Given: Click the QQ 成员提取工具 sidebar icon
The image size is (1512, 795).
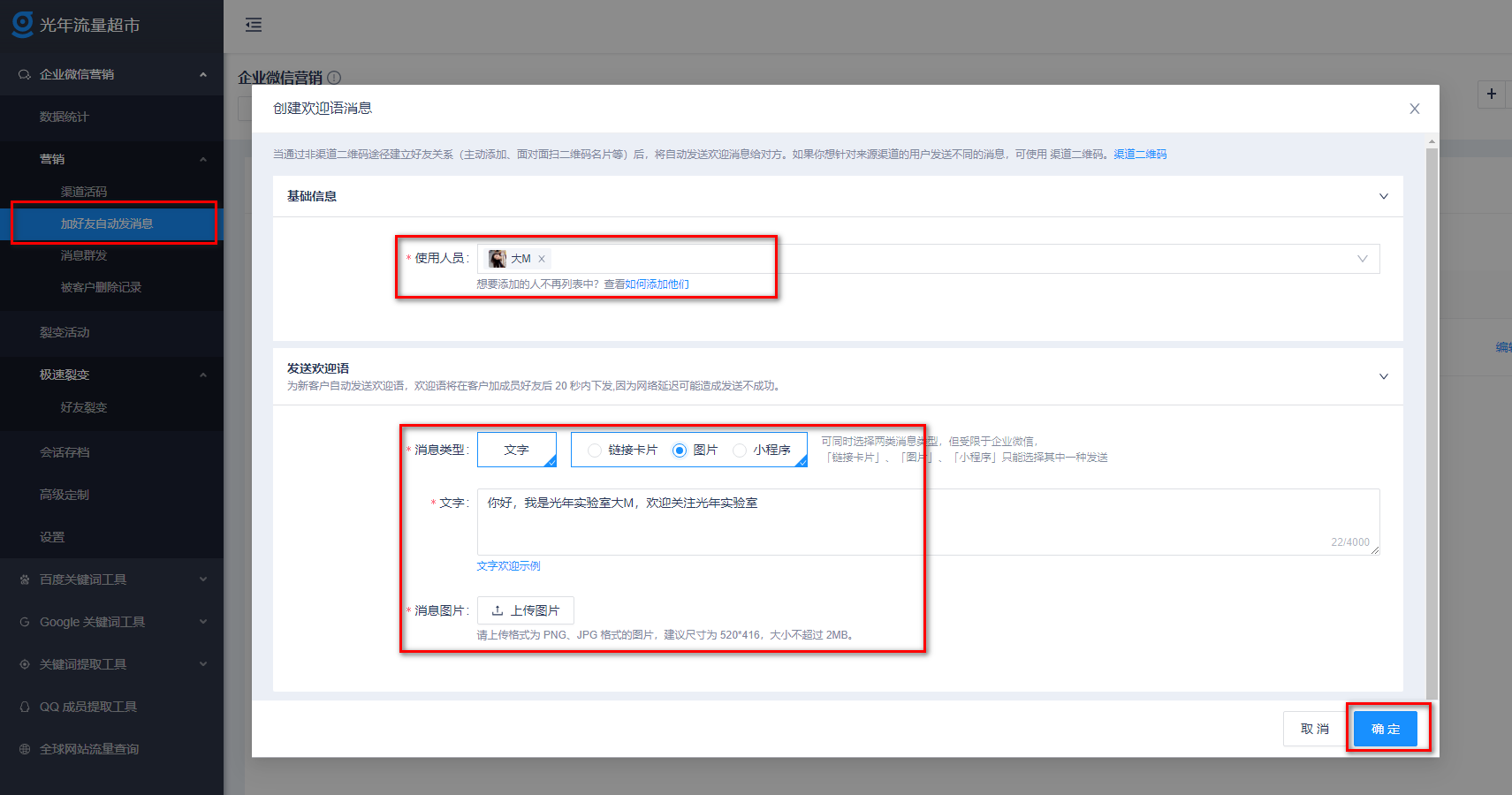Looking at the screenshot, I should (25, 707).
